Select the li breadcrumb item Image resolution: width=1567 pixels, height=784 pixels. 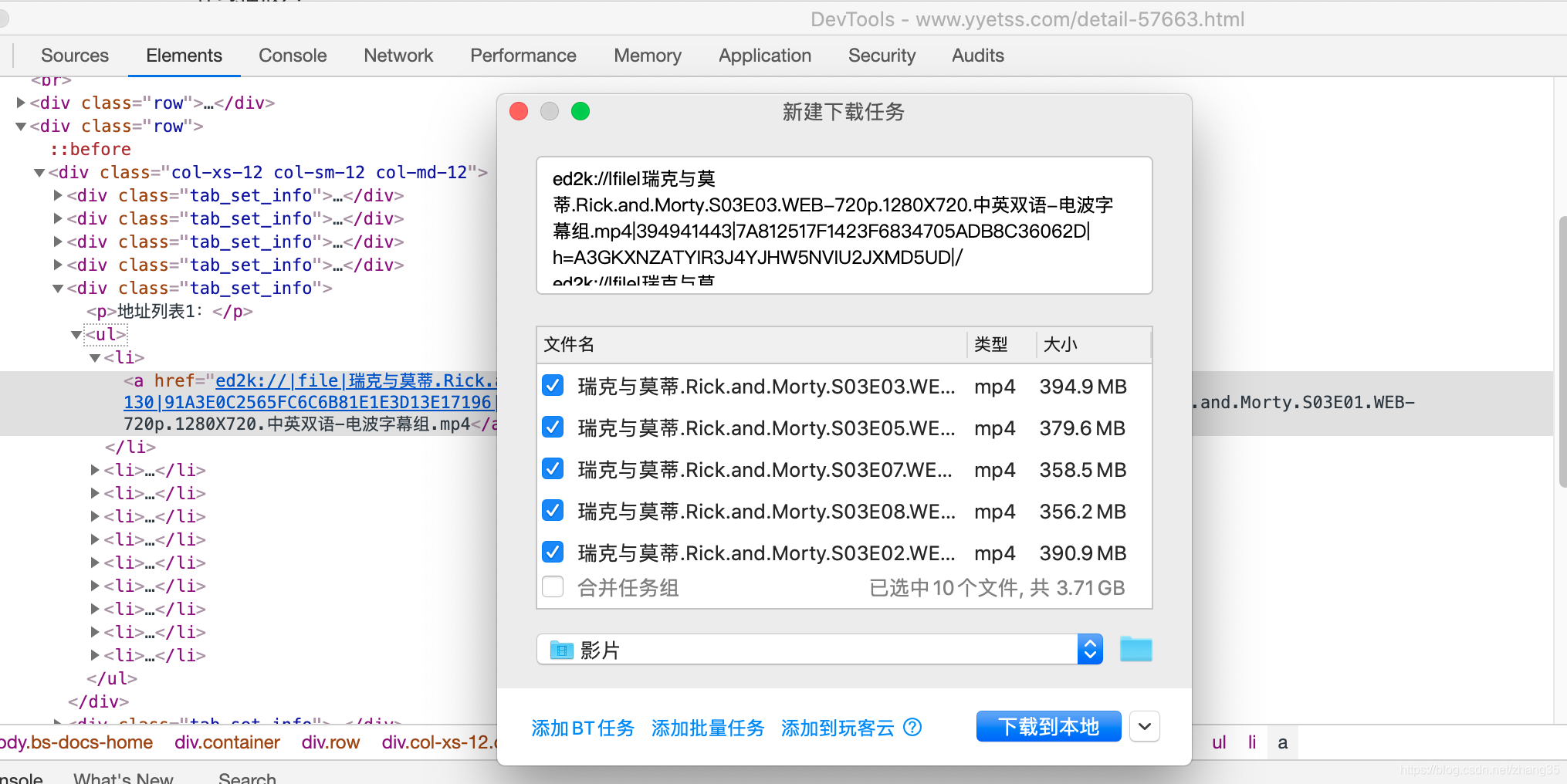[1252, 742]
